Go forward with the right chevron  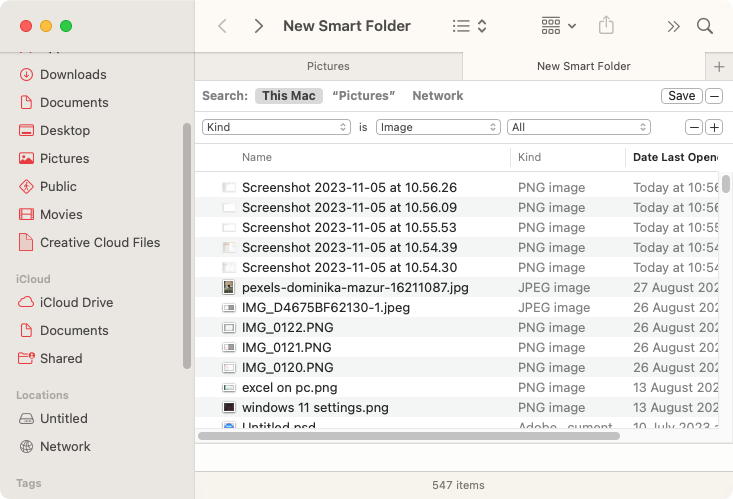click(259, 26)
